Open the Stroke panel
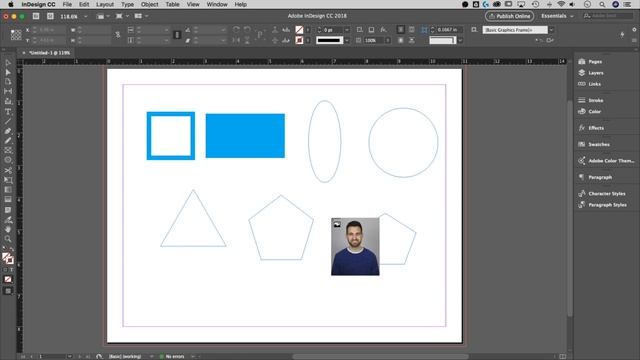640x360 pixels. click(x=590, y=100)
